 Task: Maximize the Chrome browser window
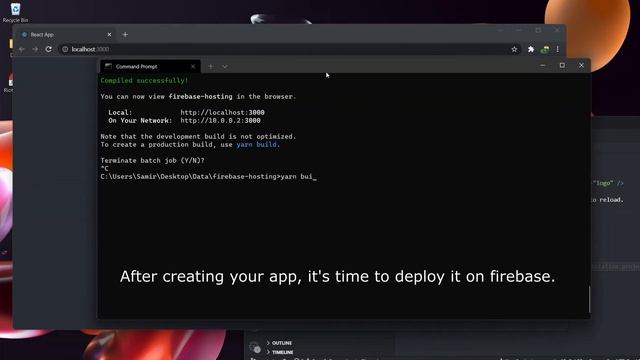tap(538, 30)
